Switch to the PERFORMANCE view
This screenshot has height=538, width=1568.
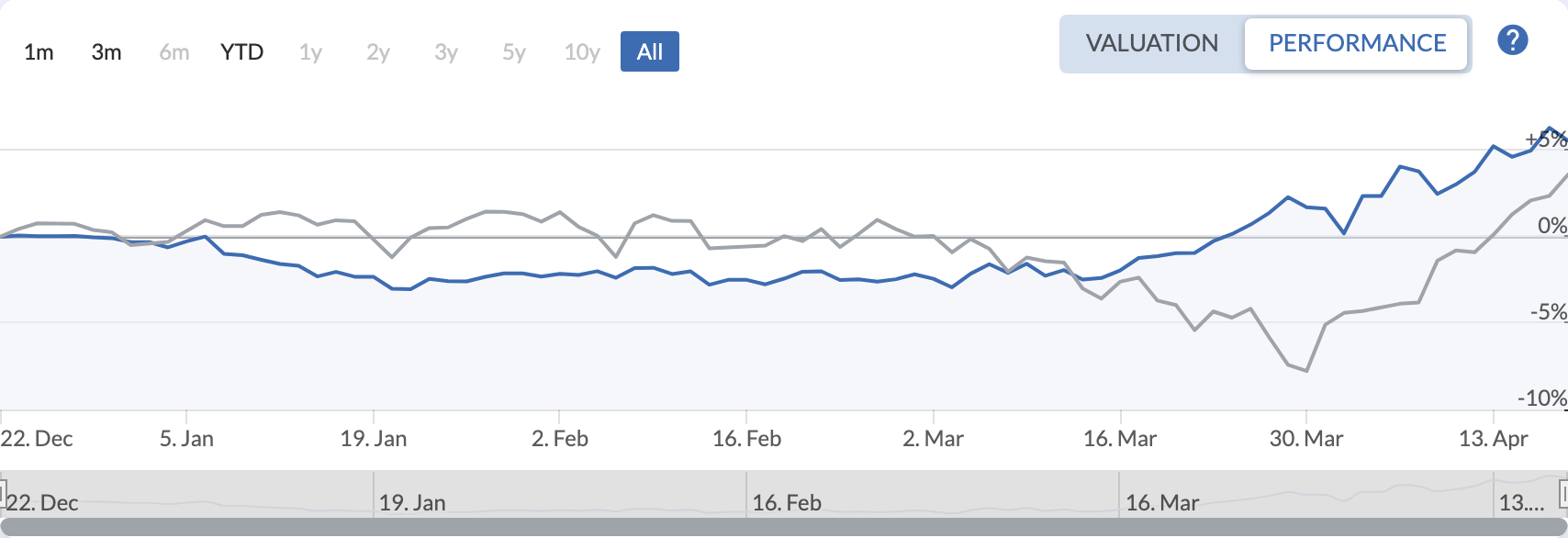1357,43
